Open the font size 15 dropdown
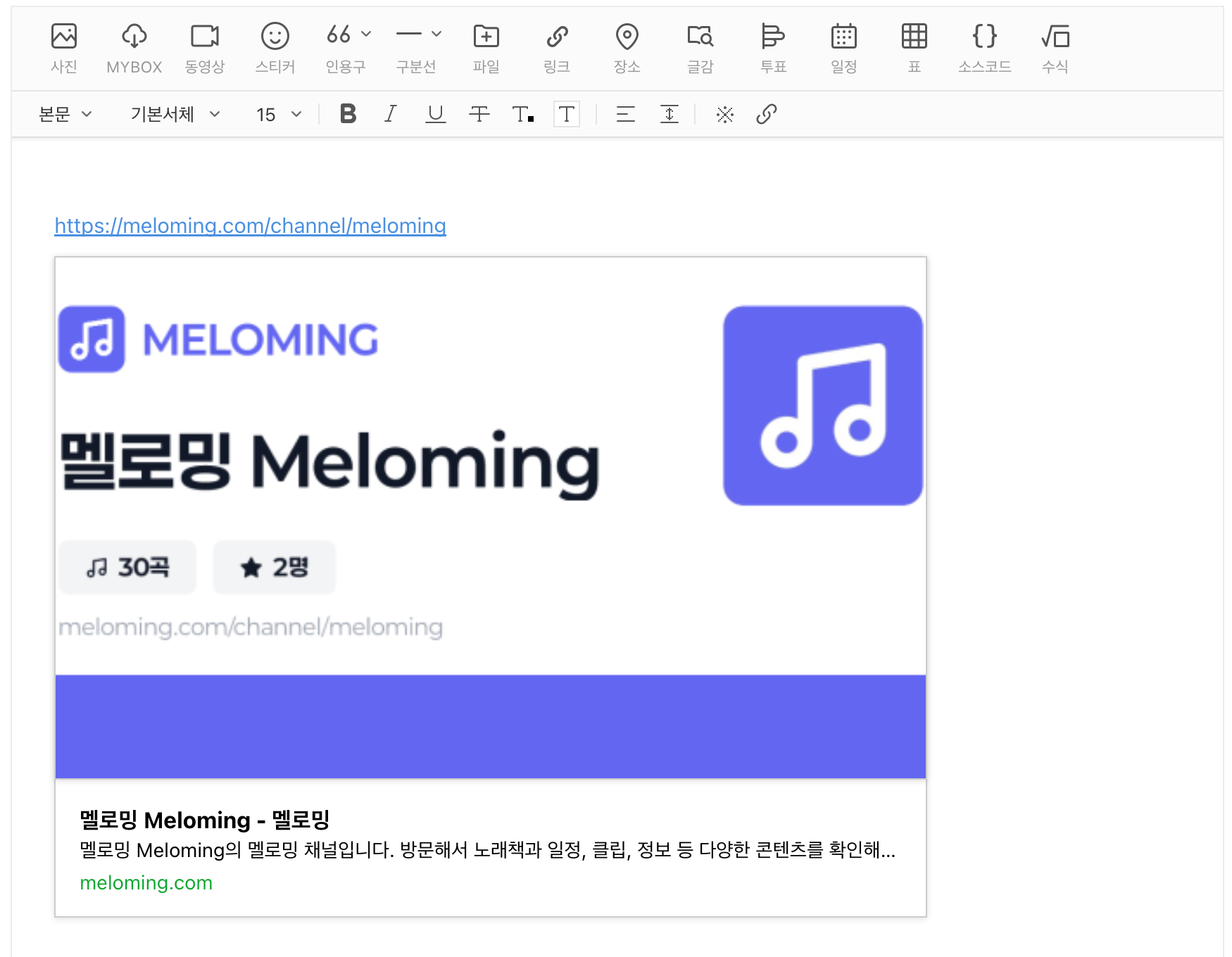 [x=279, y=114]
